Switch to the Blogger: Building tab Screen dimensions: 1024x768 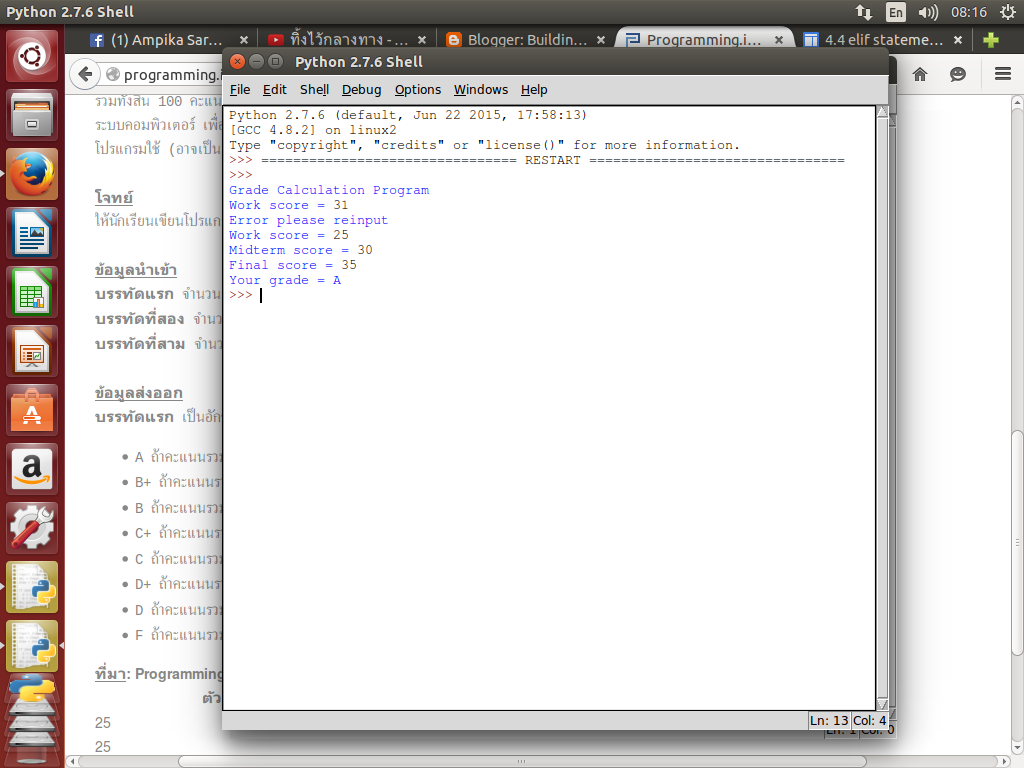pyautogui.click(x=524, y=40)
